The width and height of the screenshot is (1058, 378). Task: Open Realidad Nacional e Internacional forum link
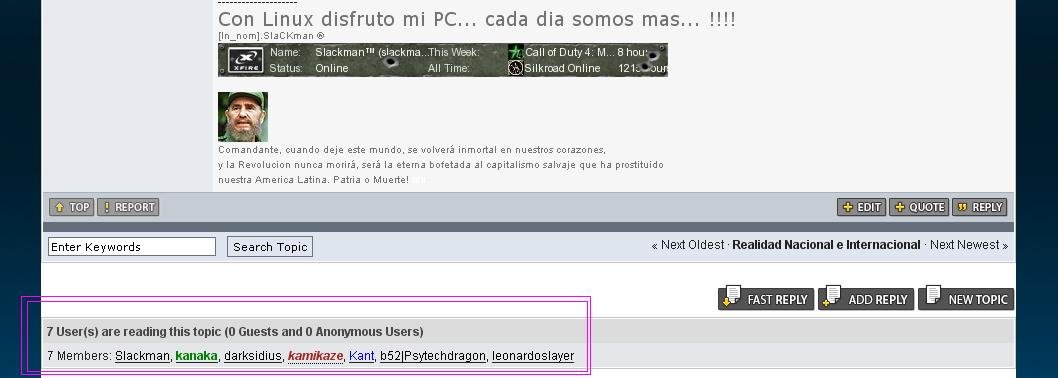(826, 245)
